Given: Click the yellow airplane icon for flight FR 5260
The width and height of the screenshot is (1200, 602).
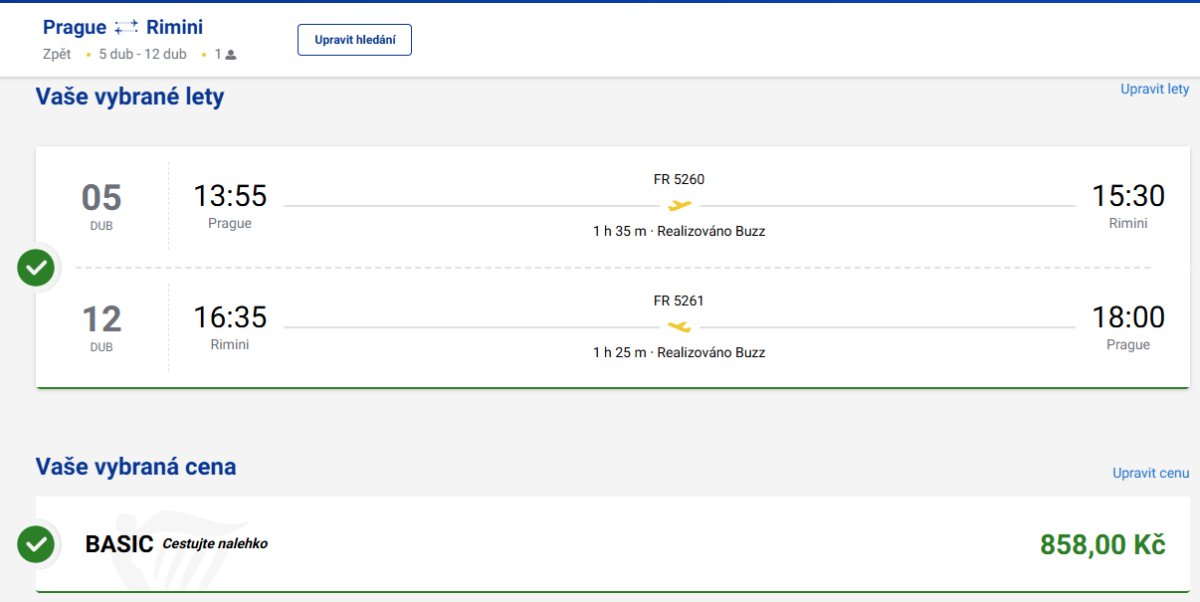Looking at the screenshot, I should (x=679, y=206).
